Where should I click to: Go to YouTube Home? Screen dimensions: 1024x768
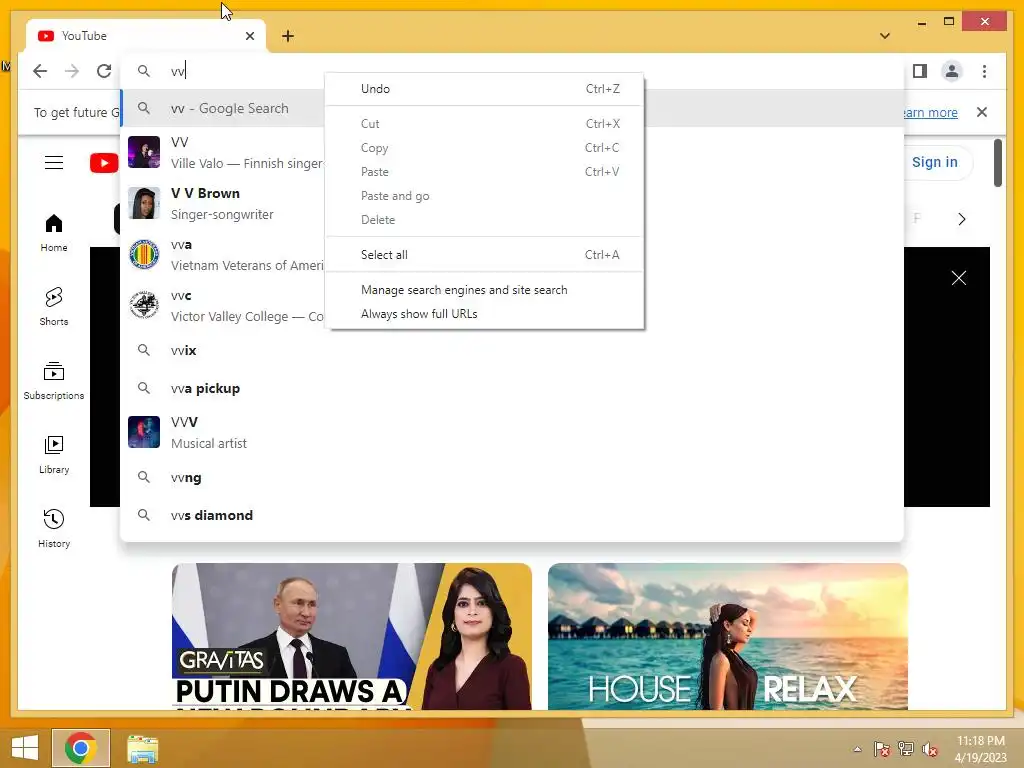tap(54, 232)
